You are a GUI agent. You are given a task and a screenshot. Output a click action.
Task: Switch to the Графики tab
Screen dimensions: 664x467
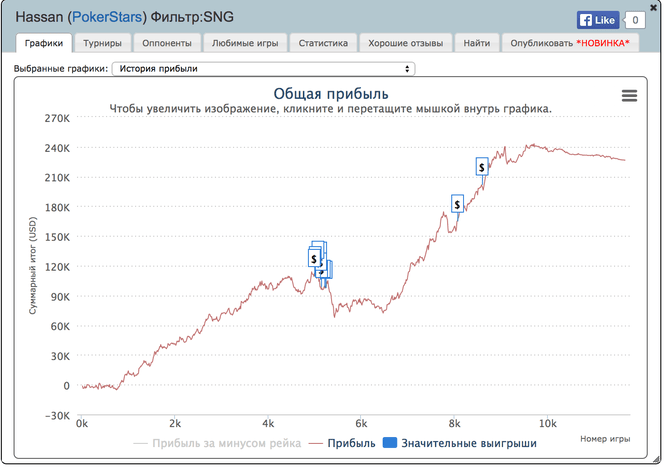coord(44,43)
